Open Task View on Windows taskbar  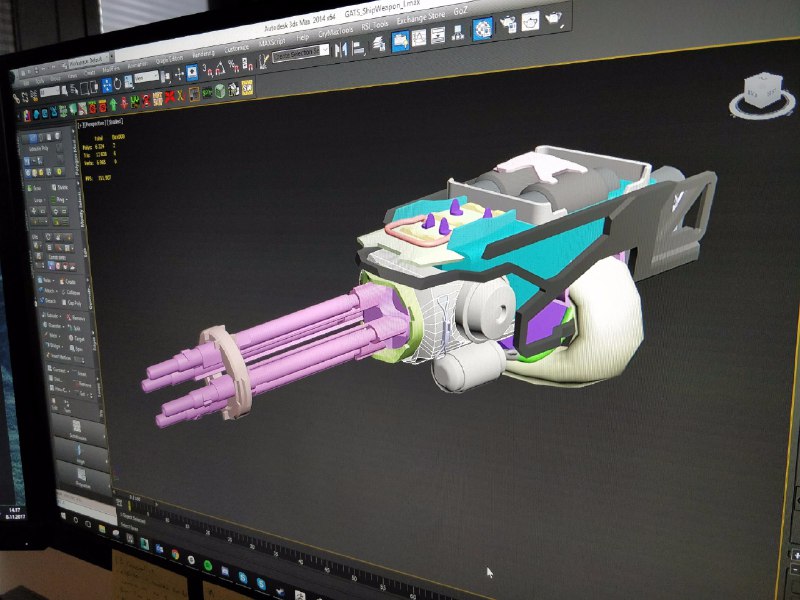[89, 524]
